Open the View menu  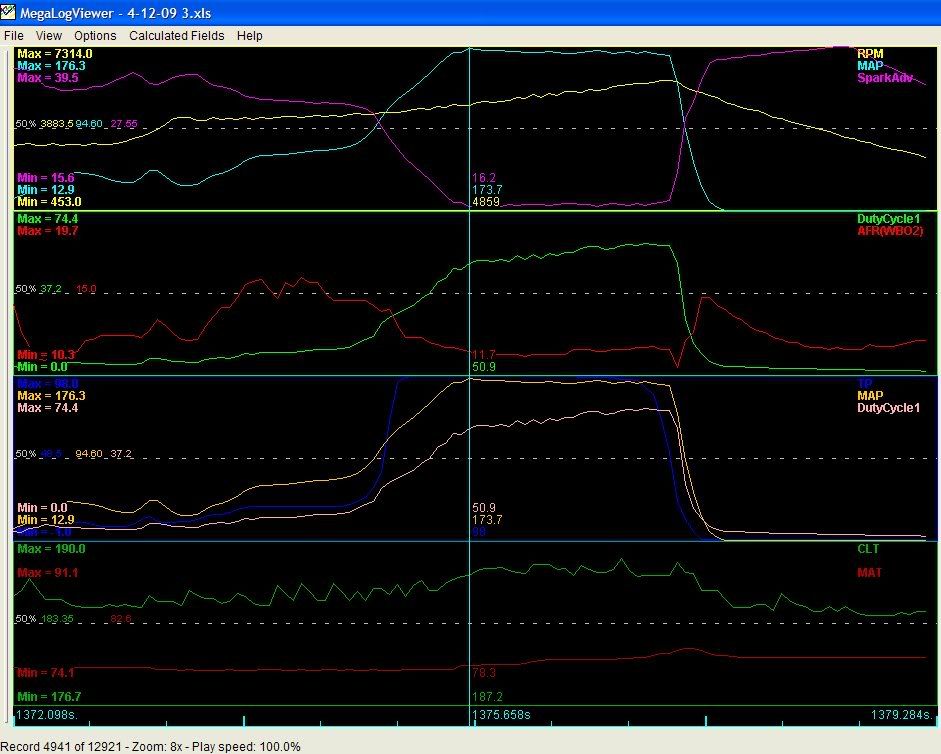pos(49,36)
